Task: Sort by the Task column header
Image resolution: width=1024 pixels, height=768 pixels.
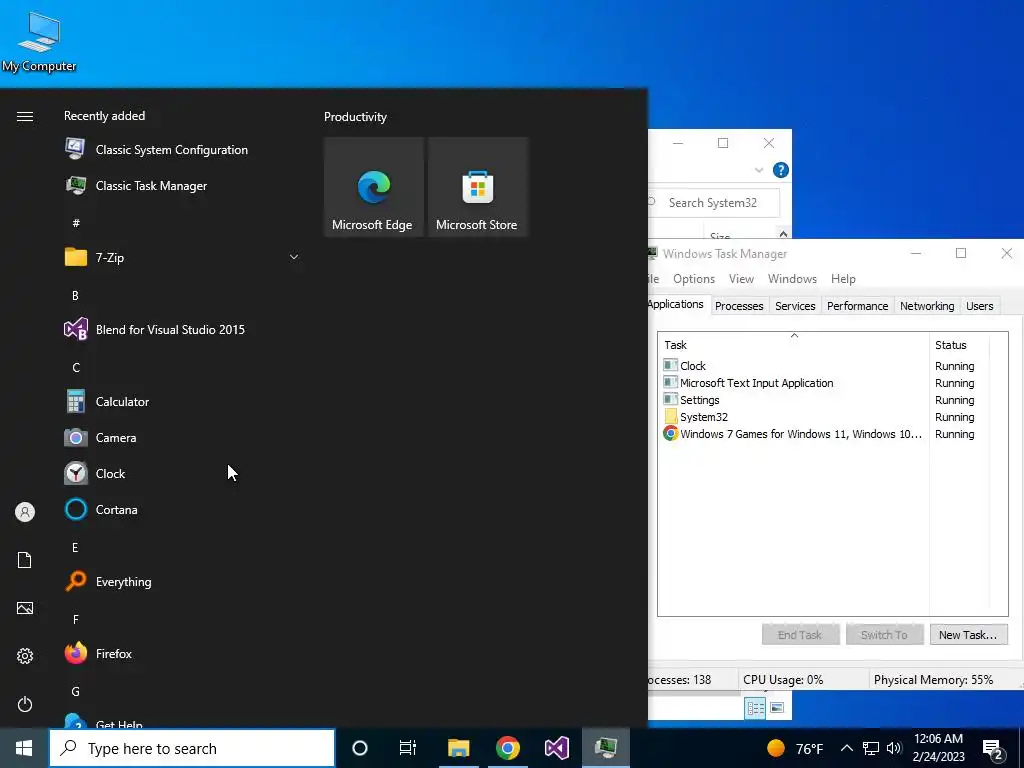Action: click(x=793, y=344)
